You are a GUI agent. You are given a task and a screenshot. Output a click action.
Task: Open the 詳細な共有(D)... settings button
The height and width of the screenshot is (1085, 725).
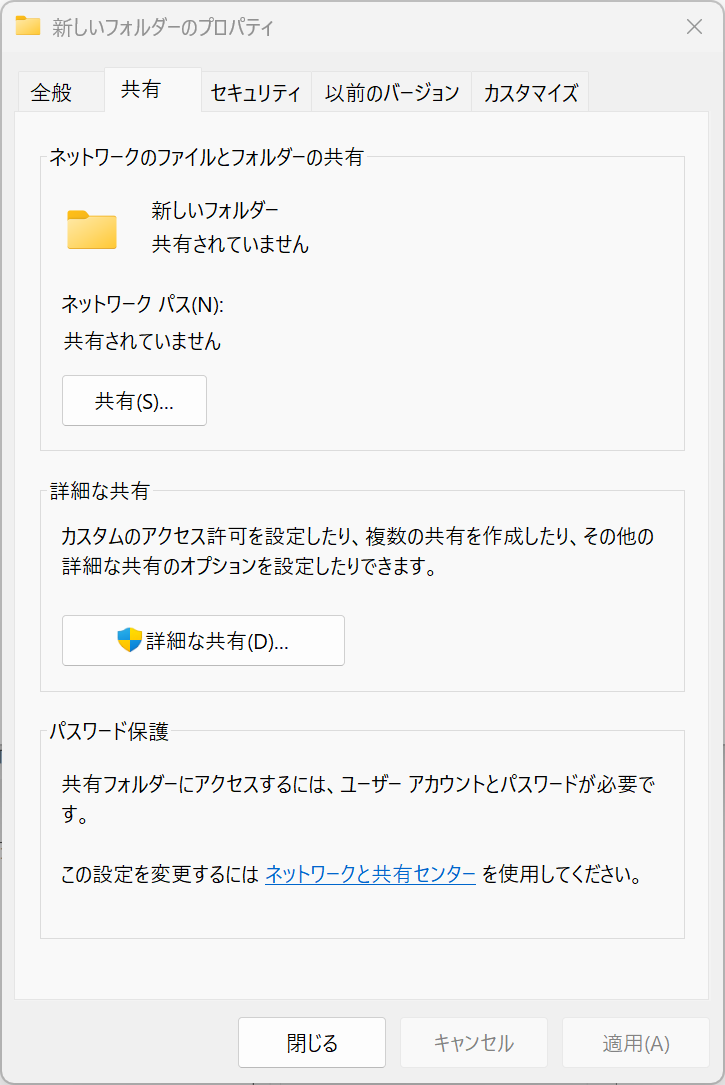(203, 641)
